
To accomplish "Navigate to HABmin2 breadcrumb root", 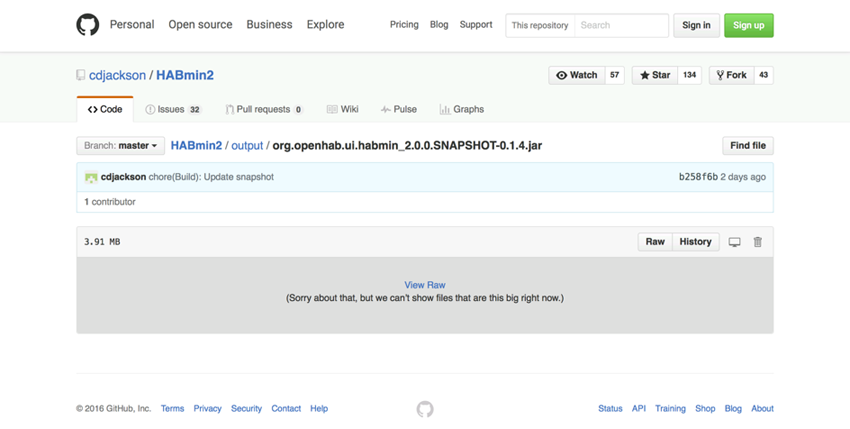I will [x=196, y=145].
